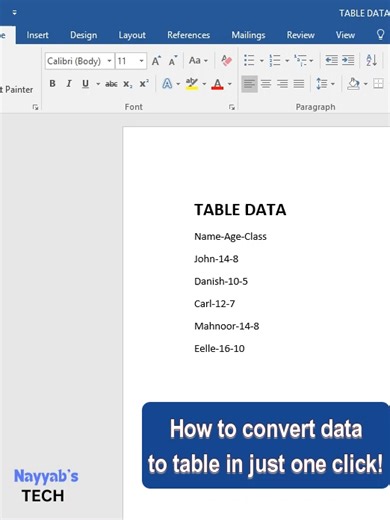Apply red font color

pyautogui.click(x=217, y=84)
